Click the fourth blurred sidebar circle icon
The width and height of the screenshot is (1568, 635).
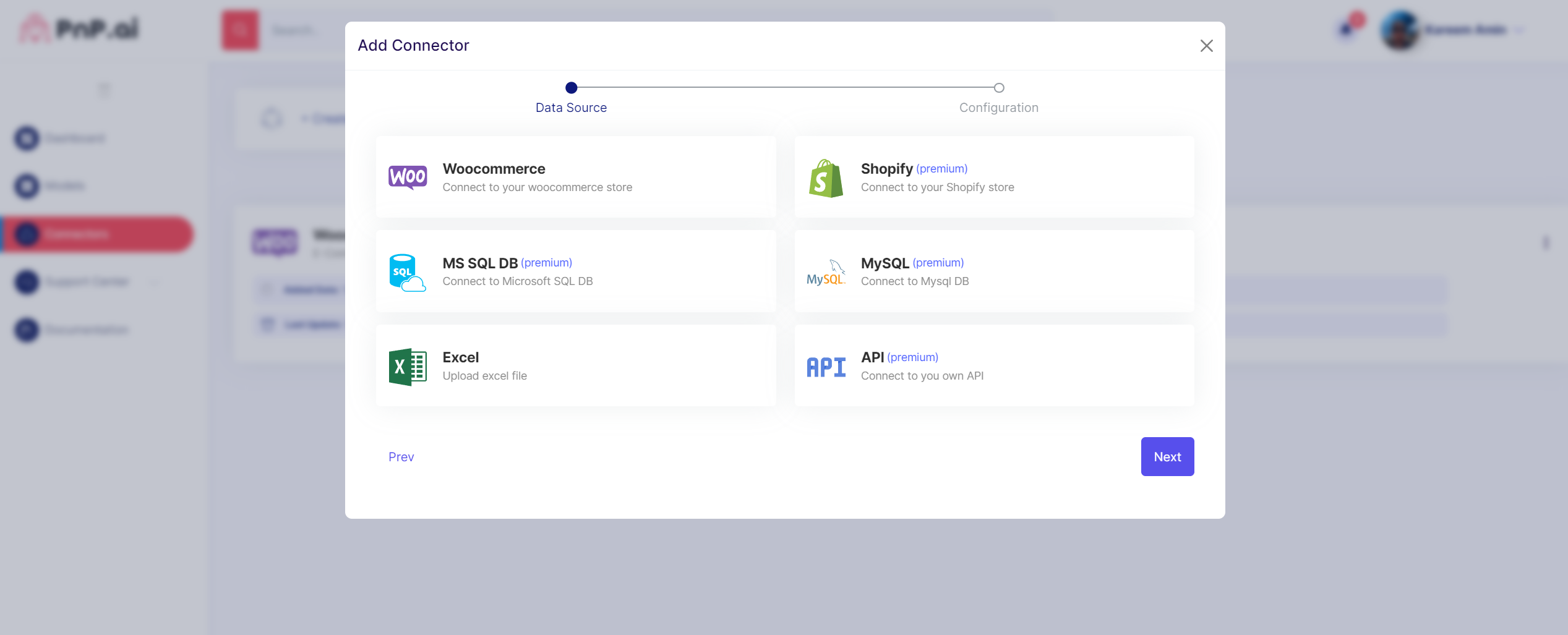pyautogui.click(x=27, y=282)
